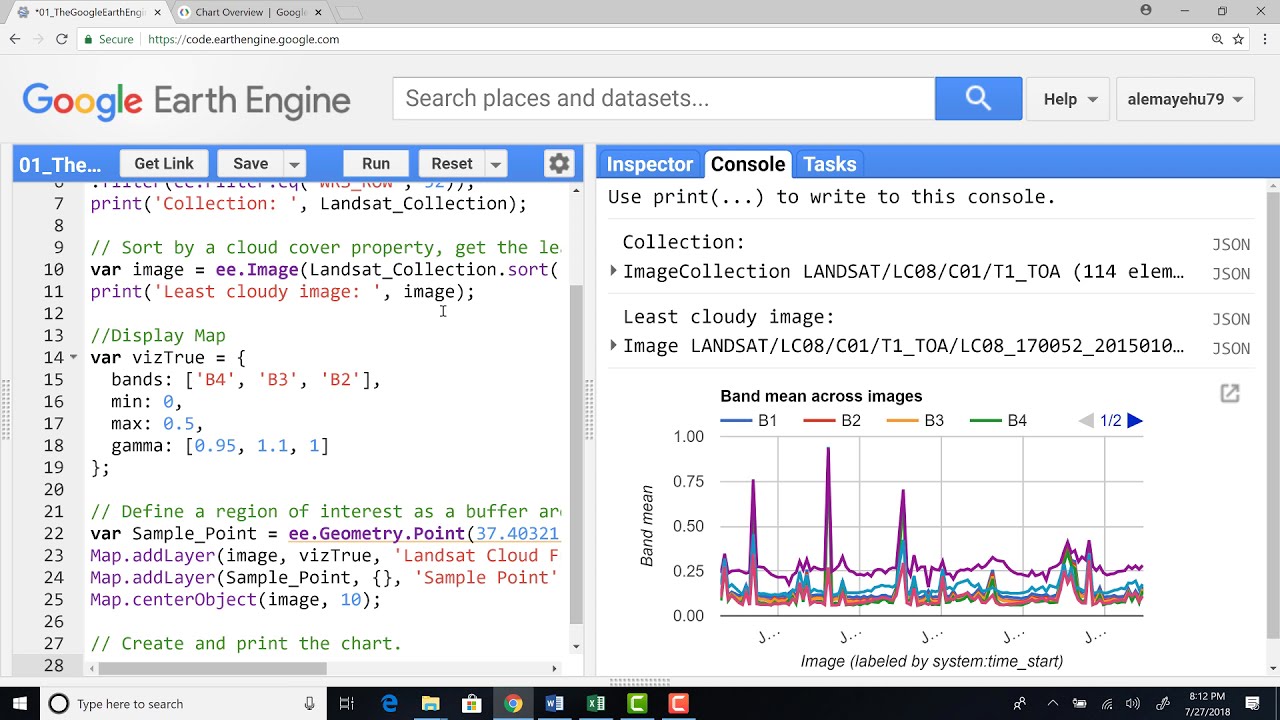Switch to Console tab
This screenshot has width=1280, height=720.
748,164
